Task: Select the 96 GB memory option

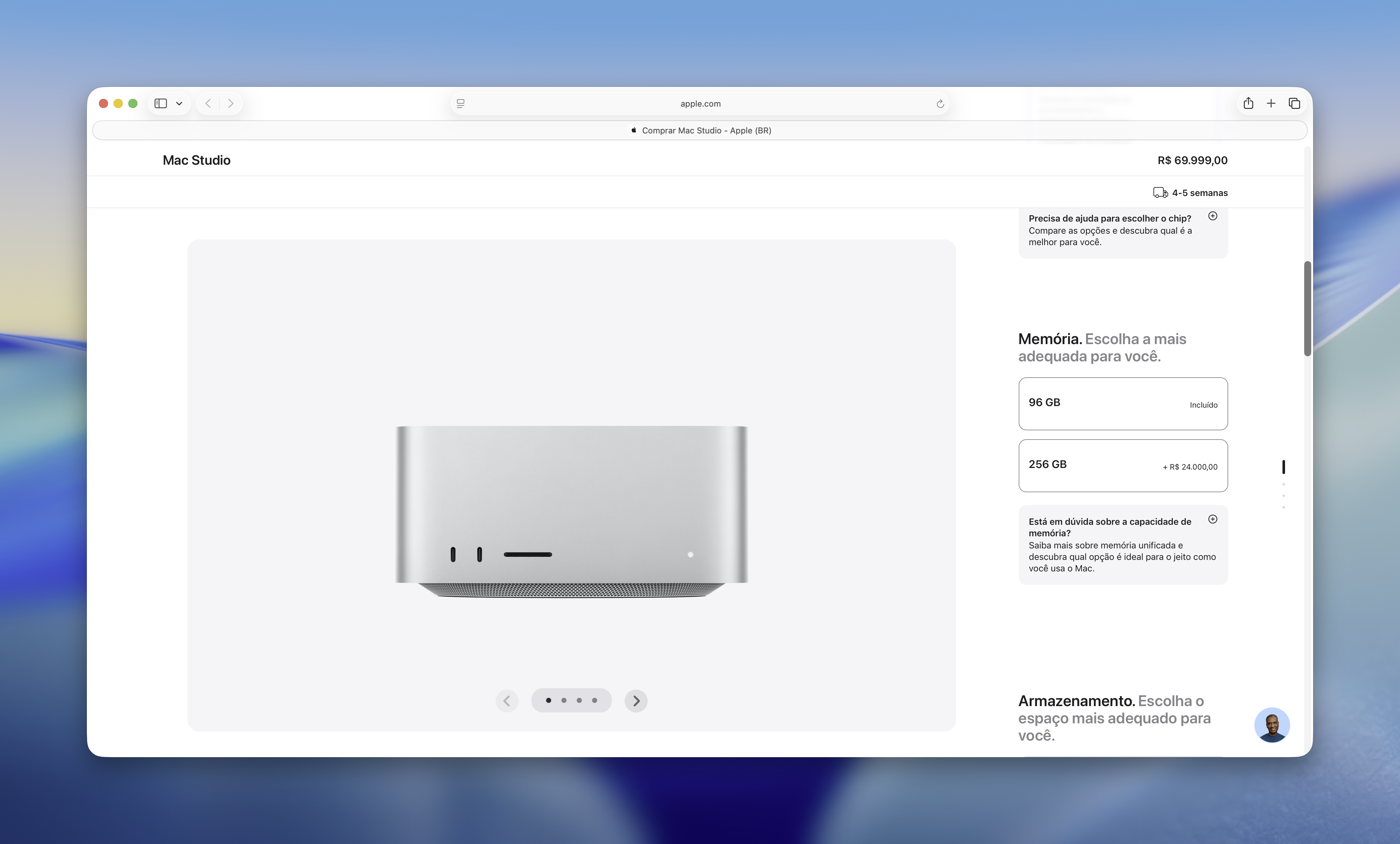Action: coord(1123,403)
